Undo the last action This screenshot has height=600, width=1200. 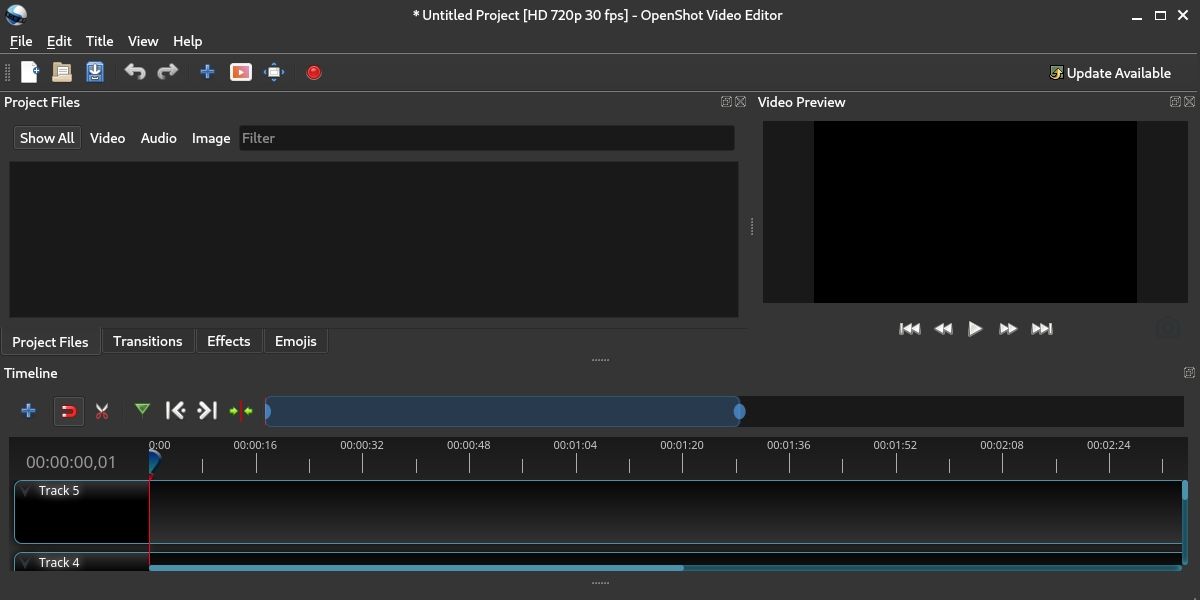click(135, 71)
